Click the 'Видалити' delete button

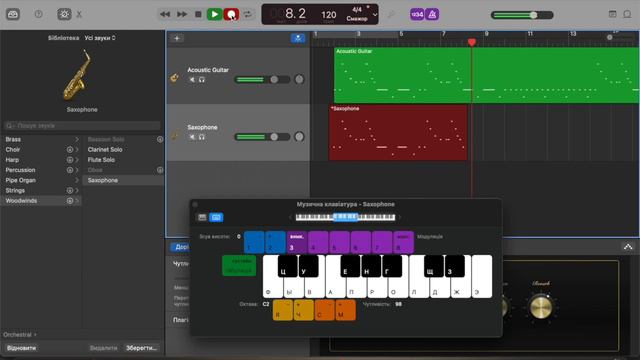[103, 348]
